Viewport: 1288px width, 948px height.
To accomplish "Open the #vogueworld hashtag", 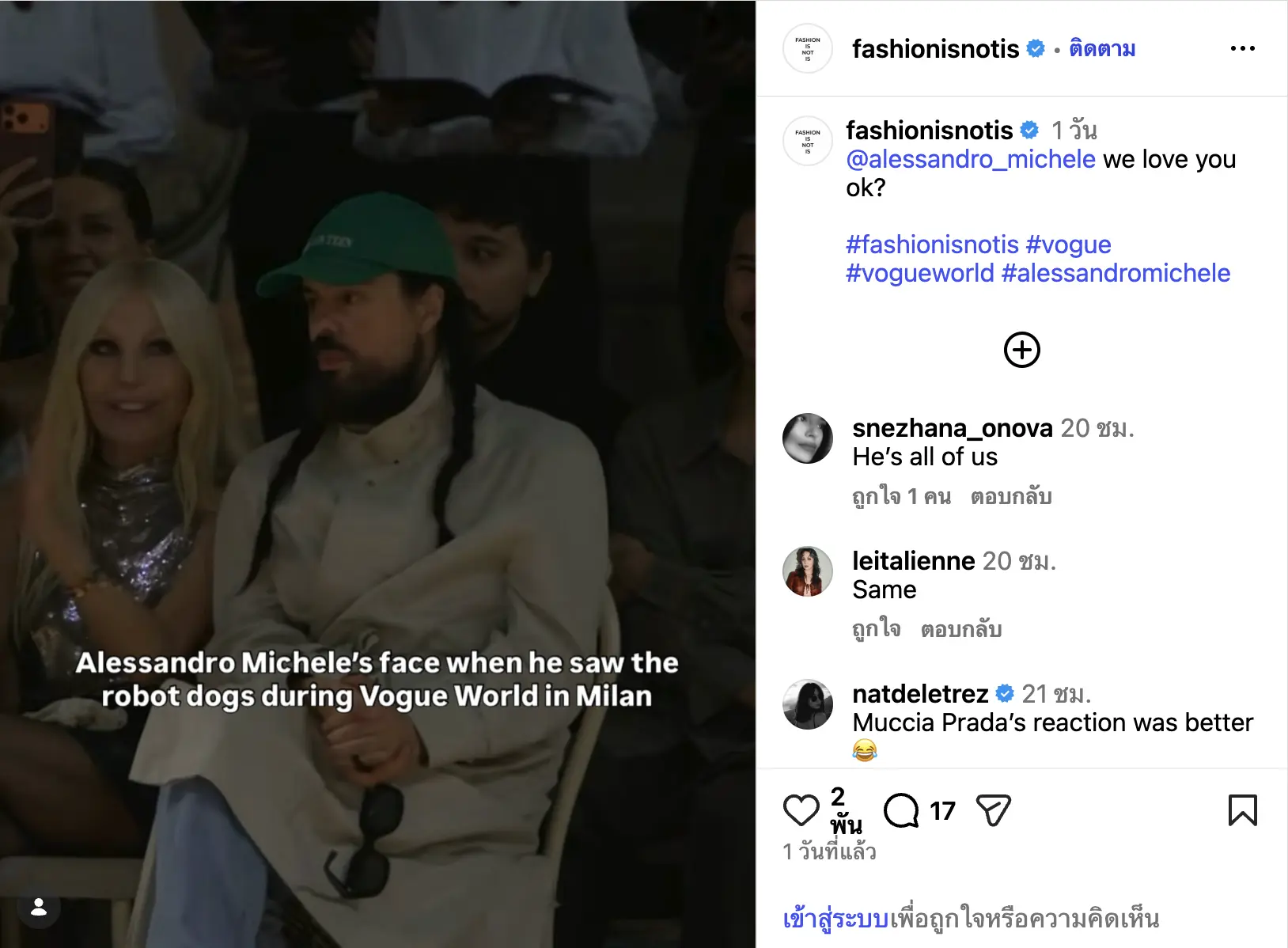I will 919,273.
